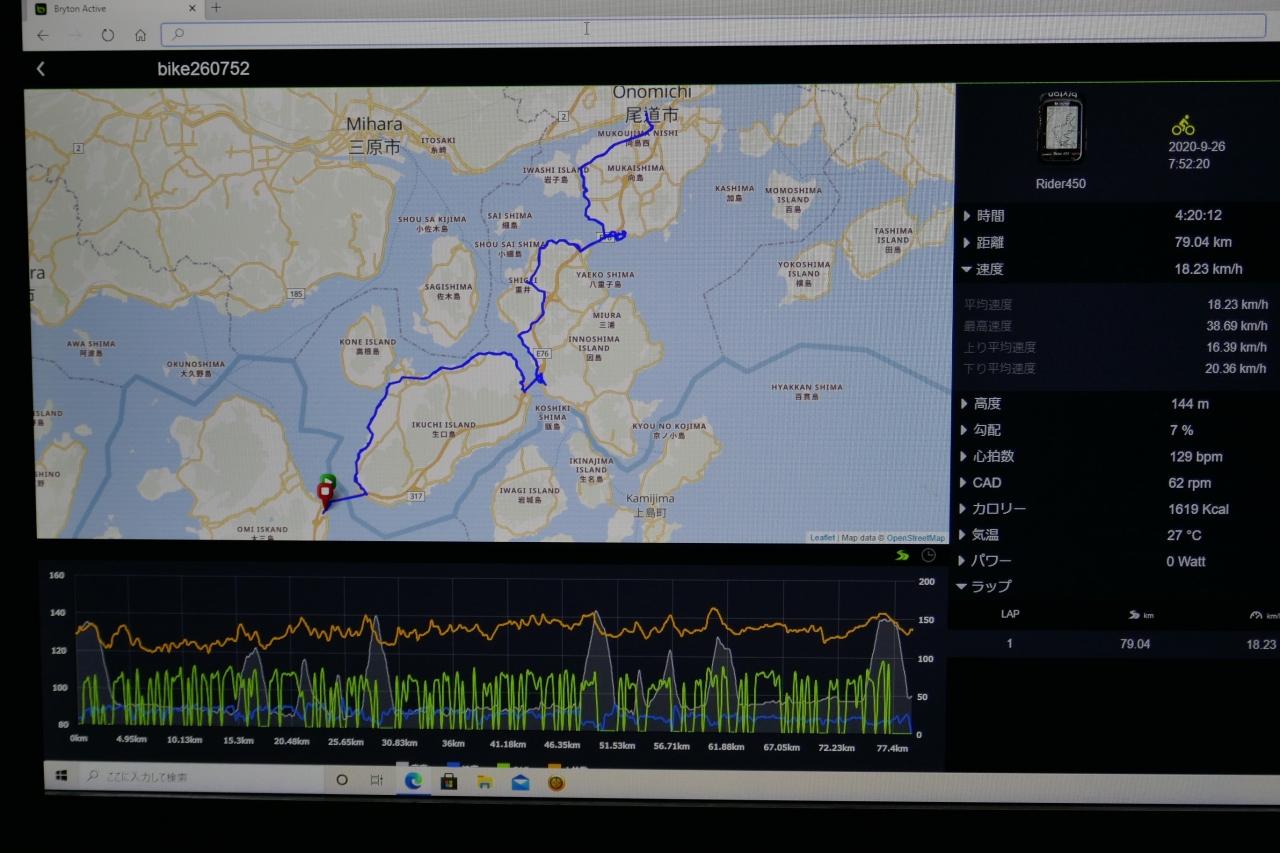
Task: Reload the page with refresh icon
Action: (108, 35)
